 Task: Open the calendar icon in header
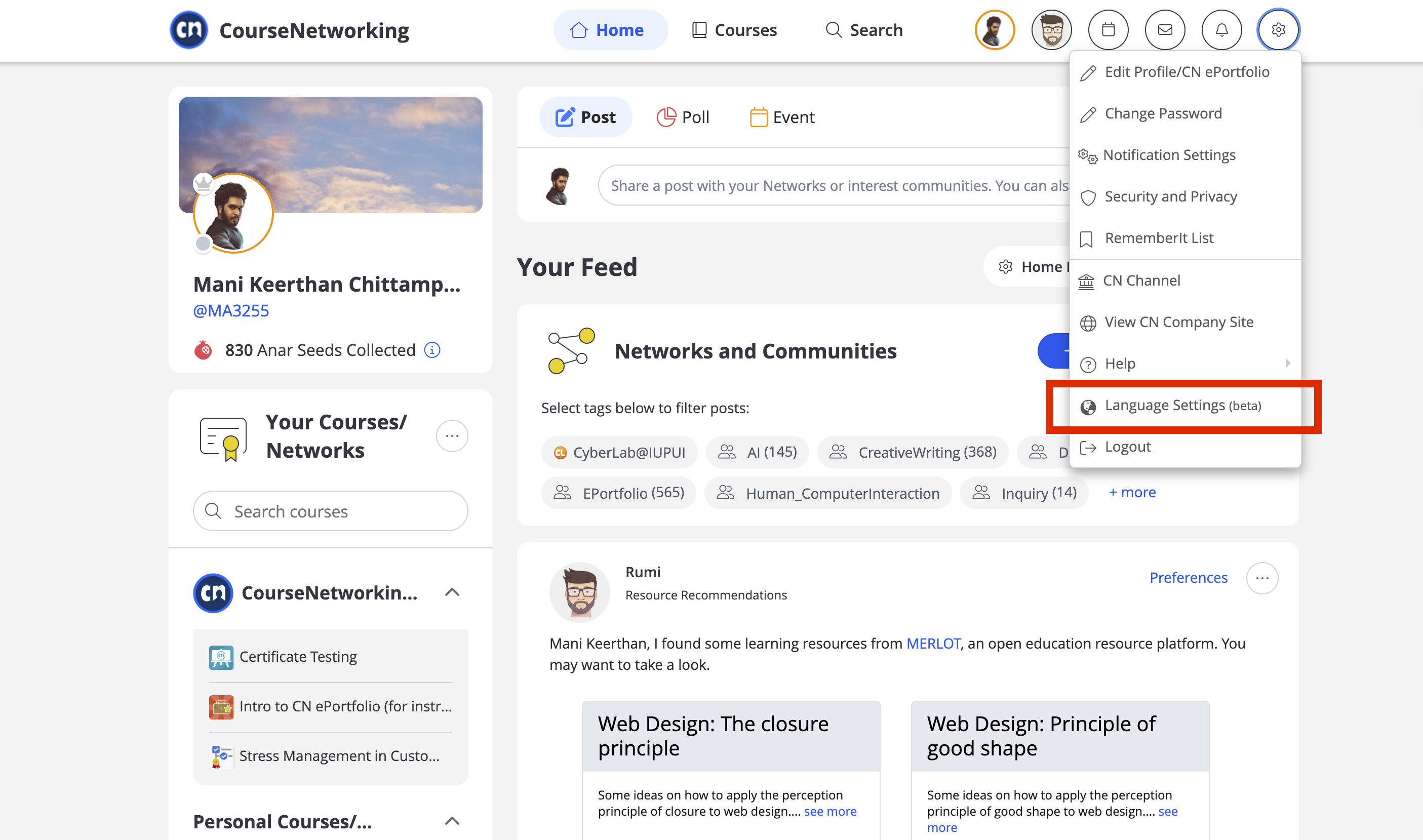1108,30
